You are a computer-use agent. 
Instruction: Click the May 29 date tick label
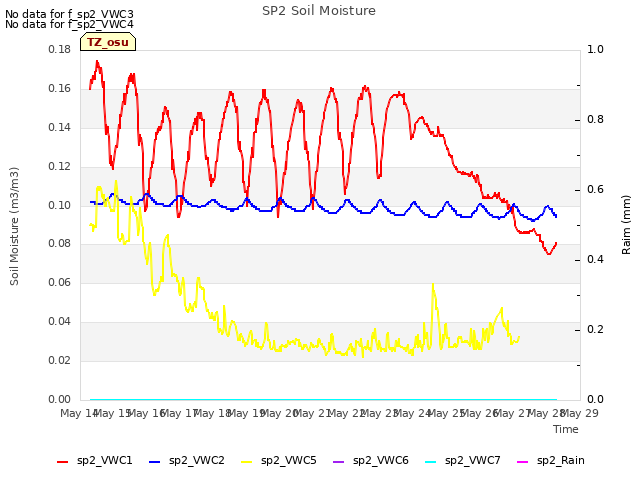(580, 413)
